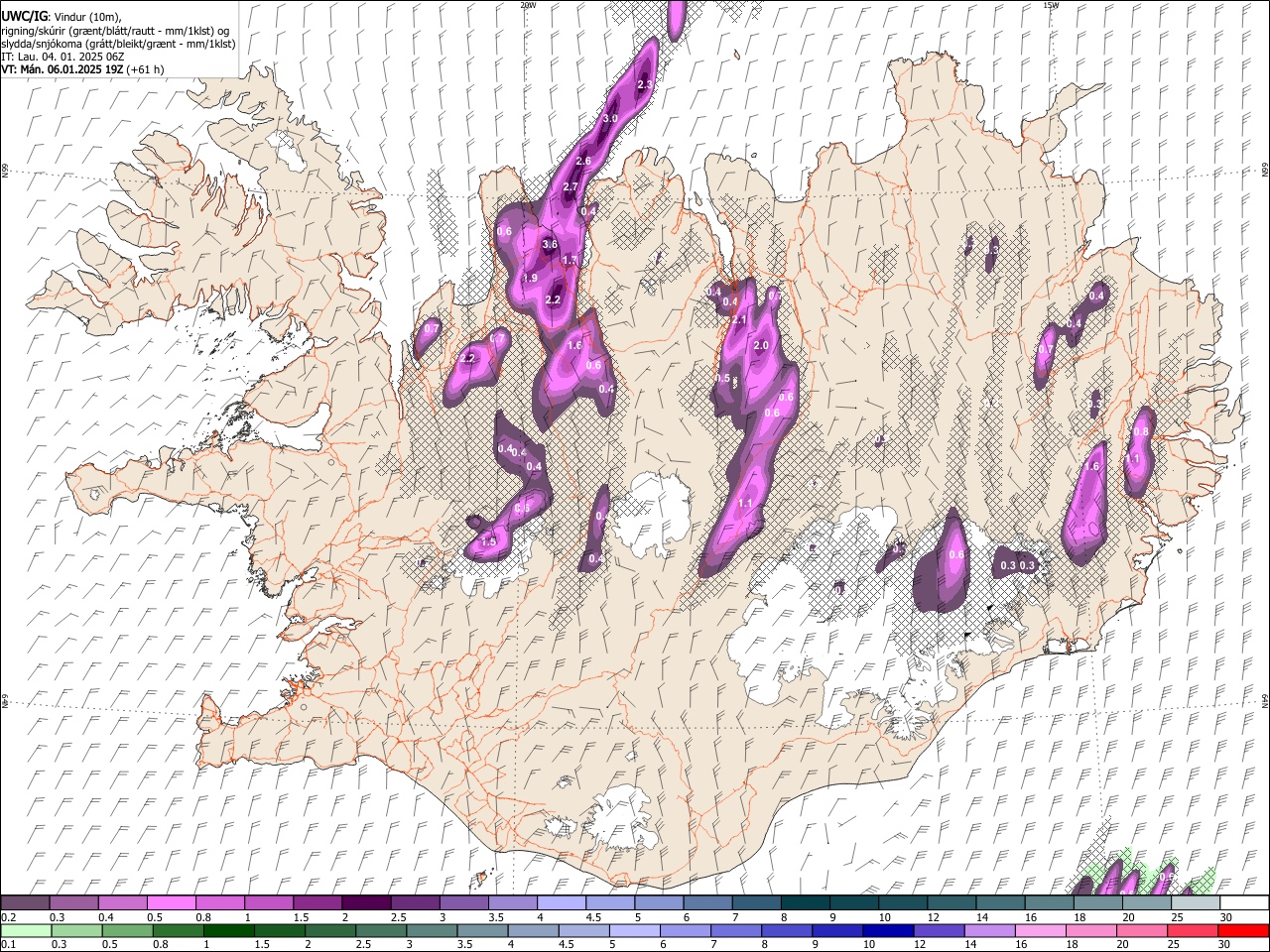Pick the darkest purple 2 swatch in snow legend
This screenshot has width=1270, height=952.
366,903
